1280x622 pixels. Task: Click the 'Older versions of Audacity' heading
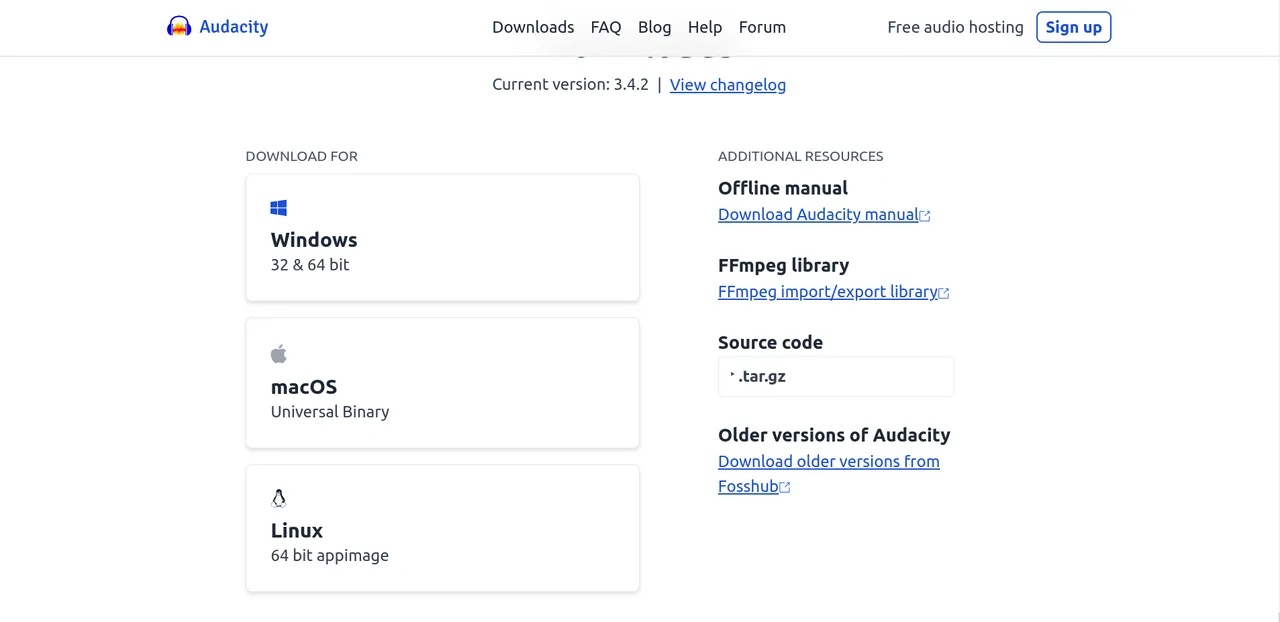(x=834, y=435)
